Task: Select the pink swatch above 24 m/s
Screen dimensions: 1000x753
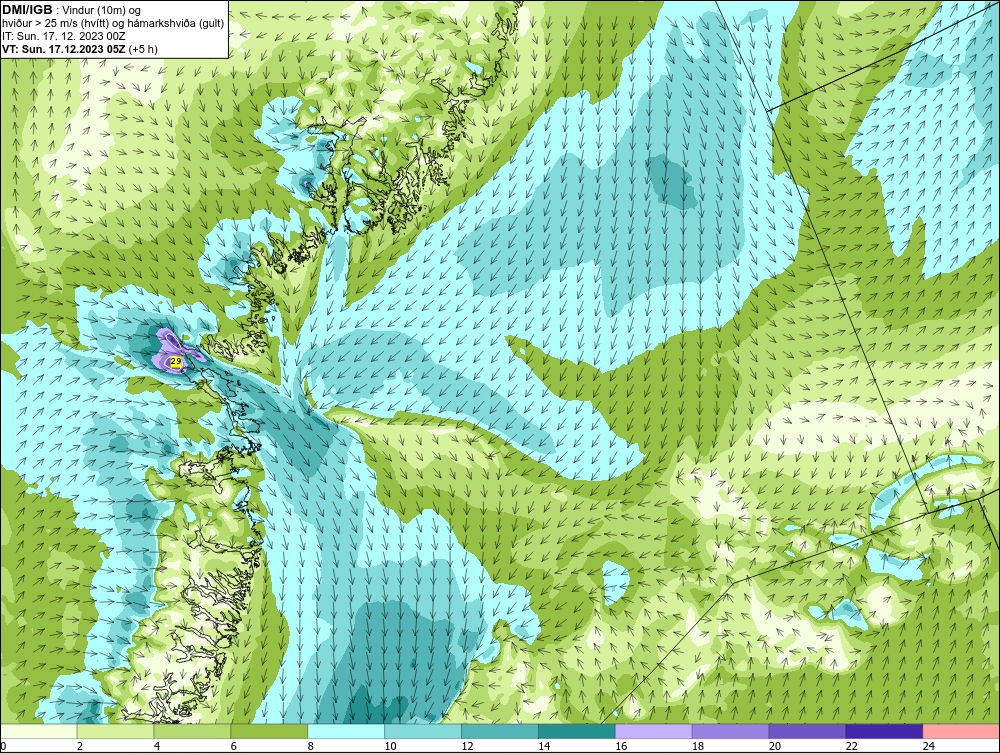Action: (961, 731)
